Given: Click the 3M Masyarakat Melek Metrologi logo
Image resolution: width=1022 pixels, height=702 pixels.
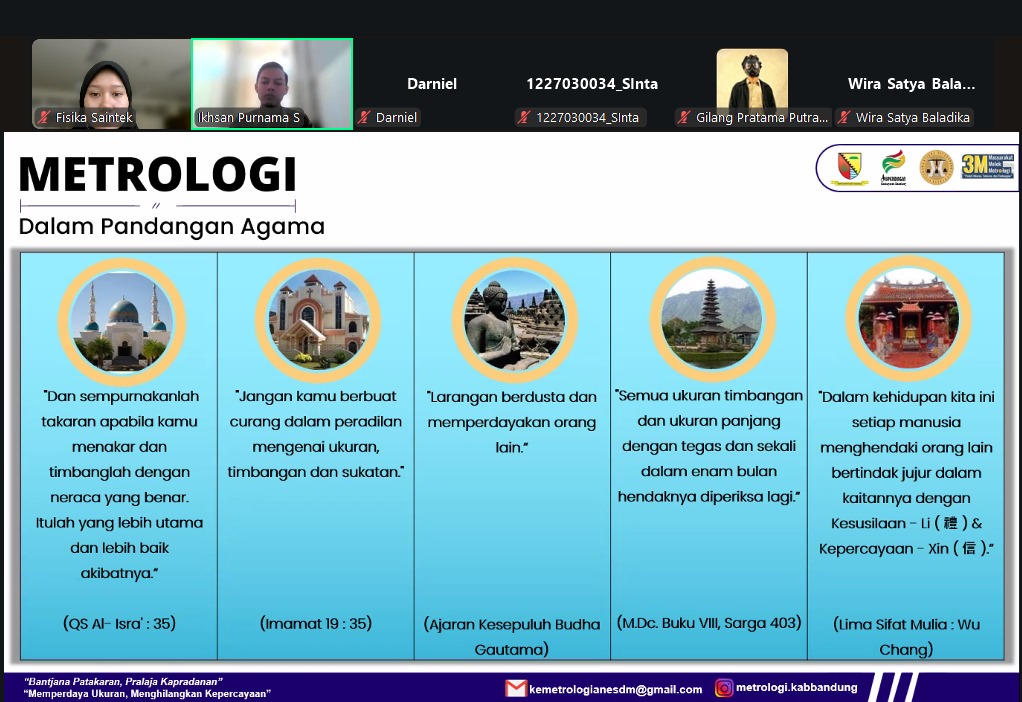Looking at the screenshot, I should pos(987,167).
